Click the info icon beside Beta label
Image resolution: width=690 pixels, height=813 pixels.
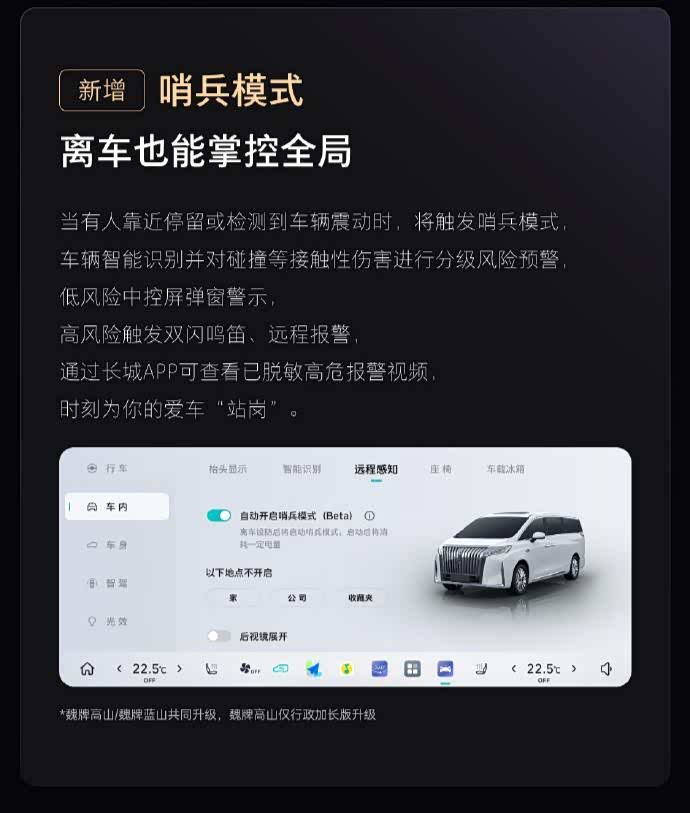click(369, 516)
